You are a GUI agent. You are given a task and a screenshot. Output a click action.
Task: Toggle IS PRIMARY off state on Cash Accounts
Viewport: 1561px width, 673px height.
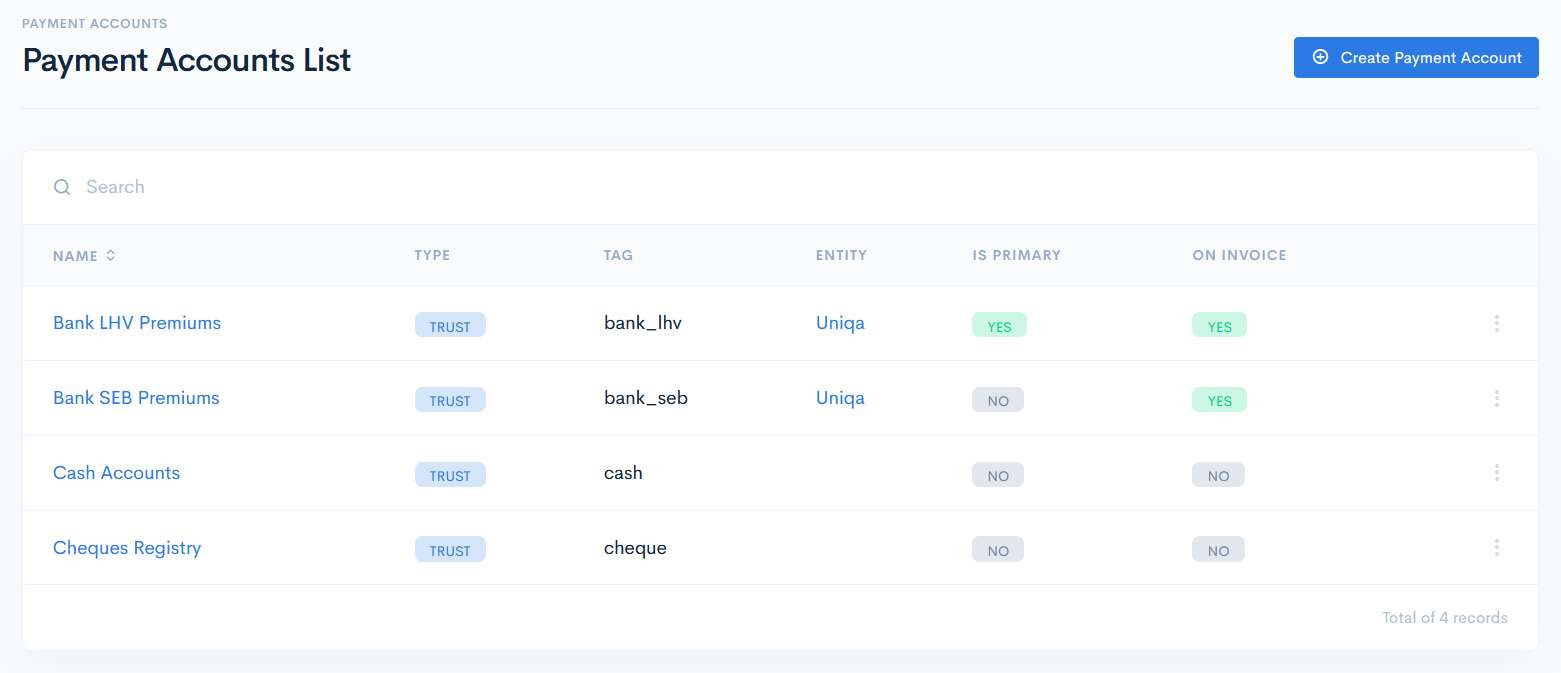click(x=997, y=474)
